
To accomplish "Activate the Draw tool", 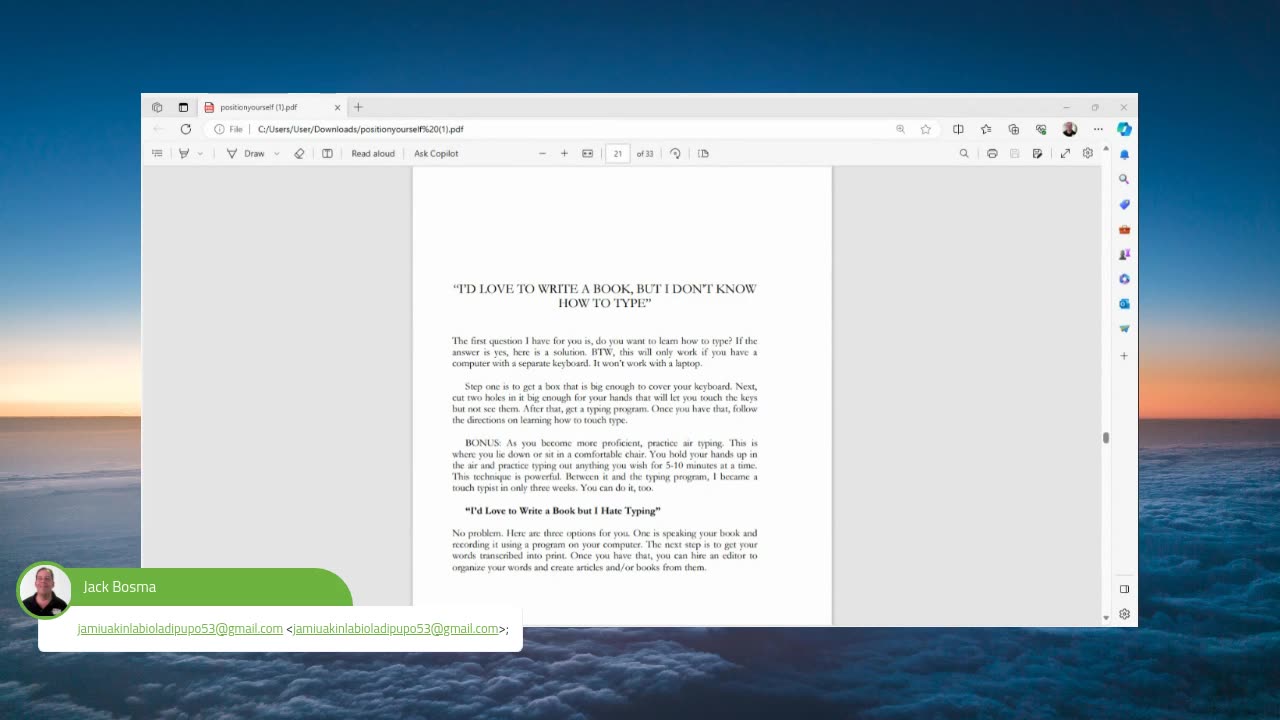I will coord(246,153).
